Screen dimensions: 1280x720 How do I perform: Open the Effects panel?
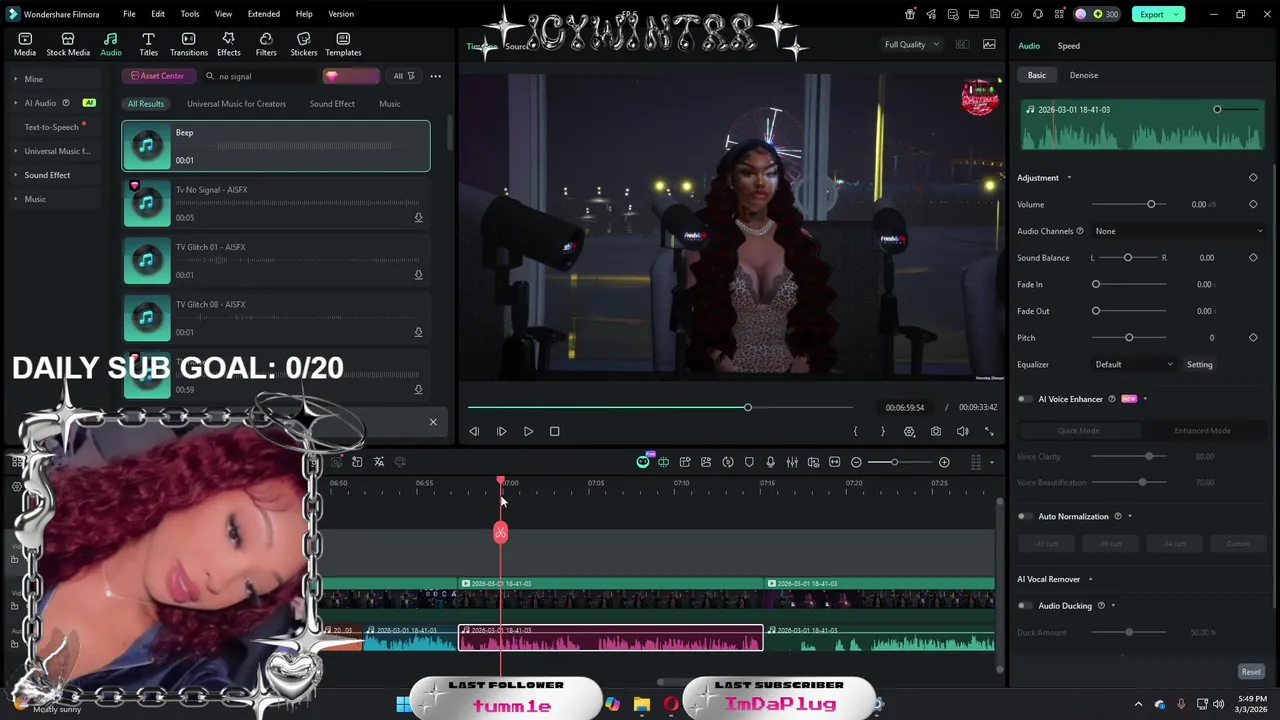click(229, 44)
